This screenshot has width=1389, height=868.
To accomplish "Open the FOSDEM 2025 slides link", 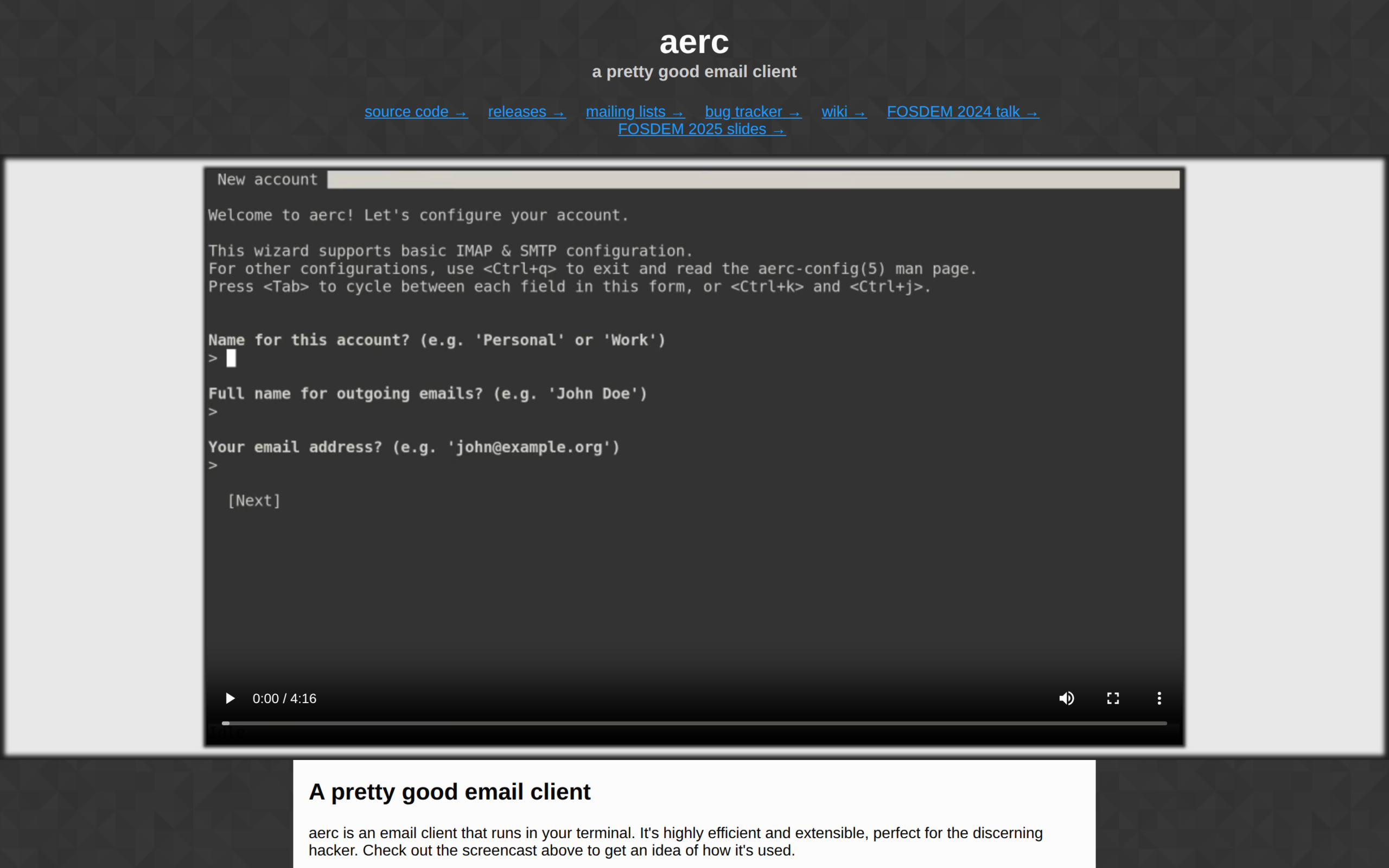I will [x=702, y=129].
